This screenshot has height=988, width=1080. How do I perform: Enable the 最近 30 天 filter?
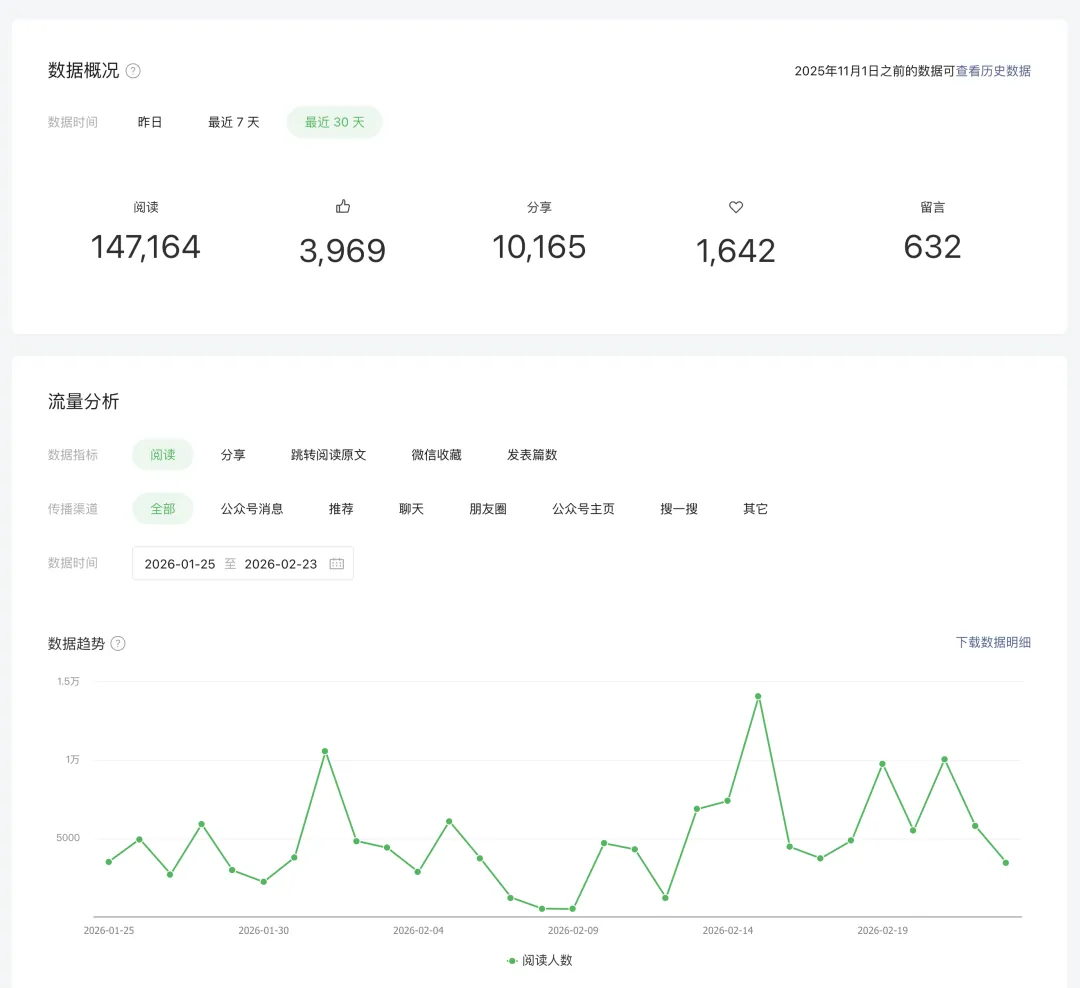click(334, 121)
